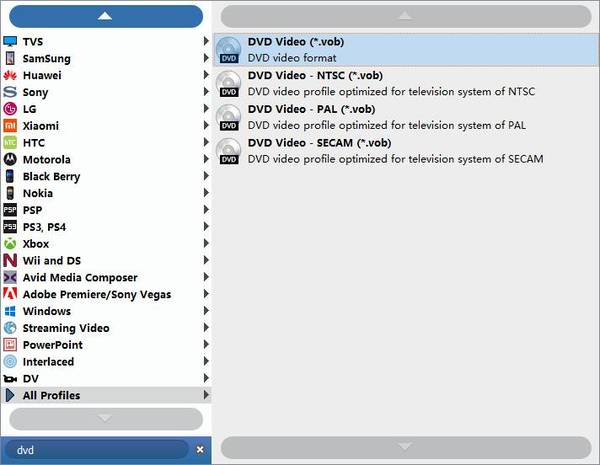The image size is (600, 465).
Task: Click the blue scroll-up button above categories
Action: (106, 16)
